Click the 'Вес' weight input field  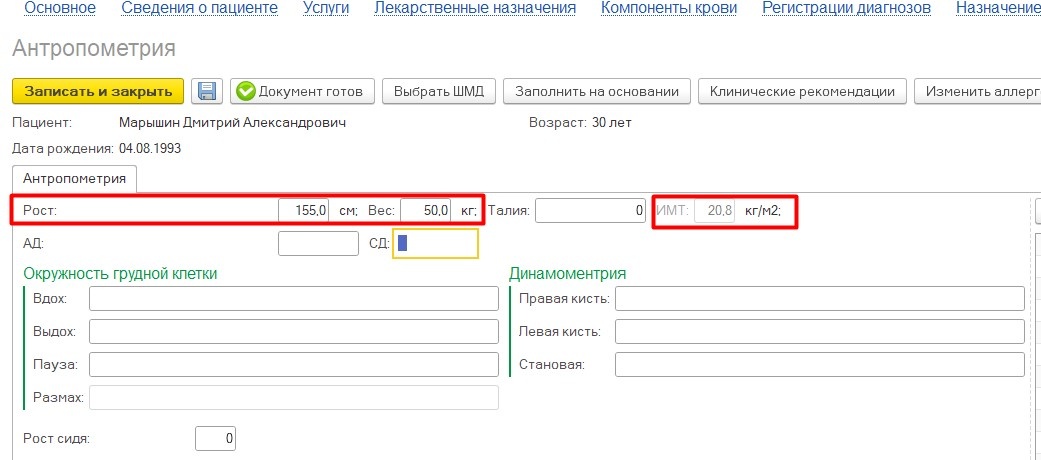pyautogui.click(x=426, y=211)
